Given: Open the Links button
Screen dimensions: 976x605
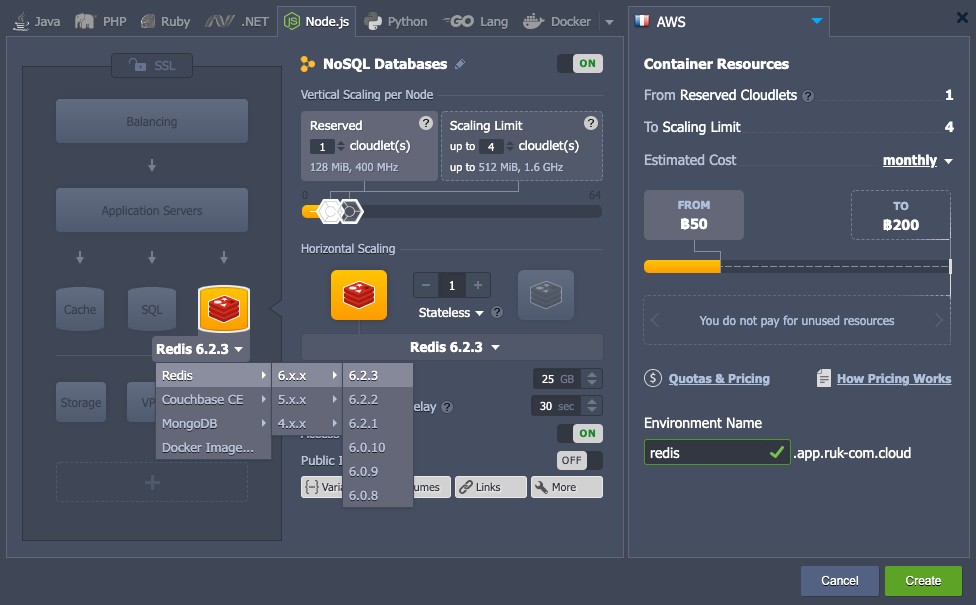Looking at the screenshot, I should tap(490, 487).
